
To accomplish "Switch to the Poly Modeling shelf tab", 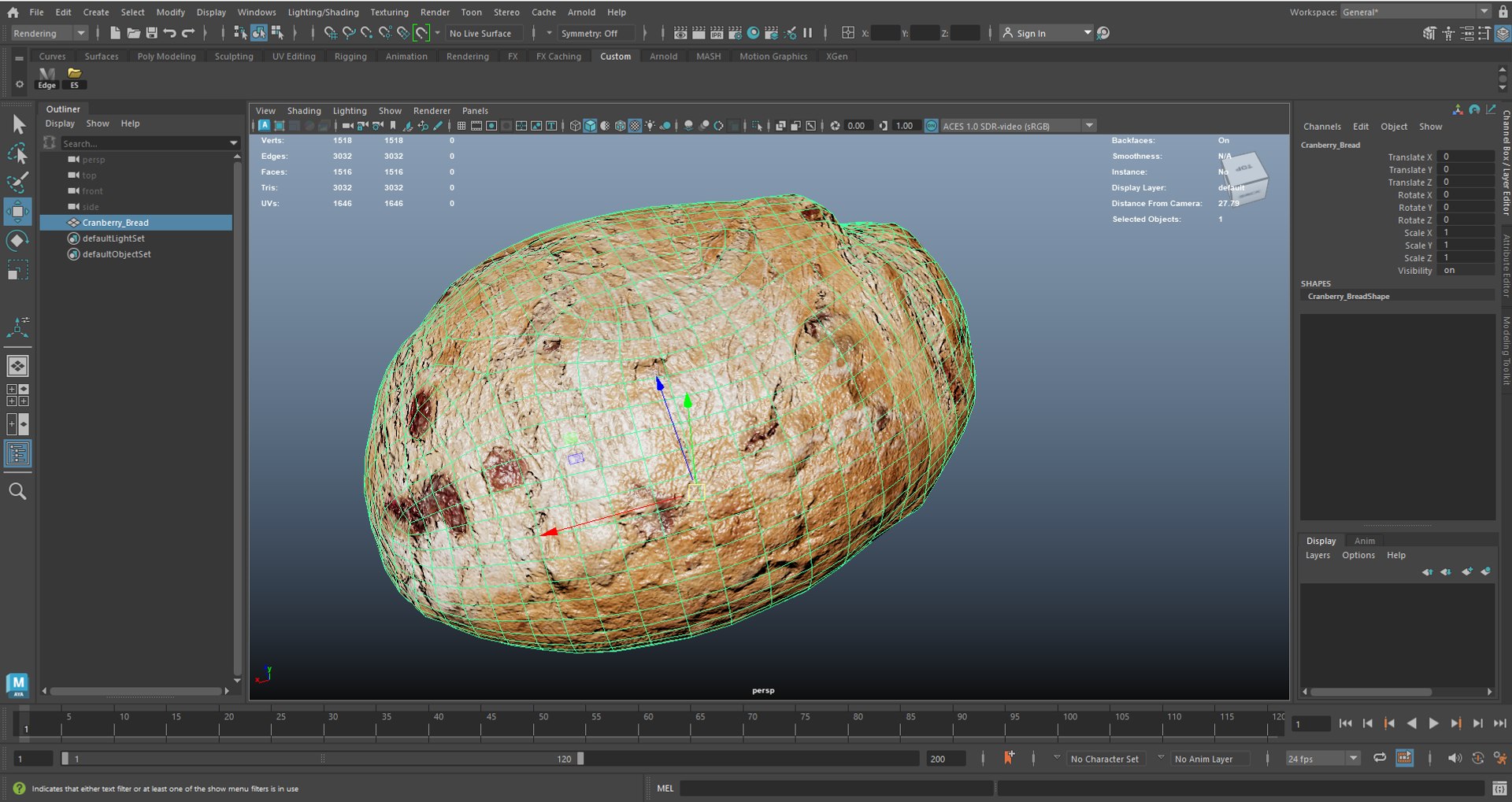I will tap(166, 57).
